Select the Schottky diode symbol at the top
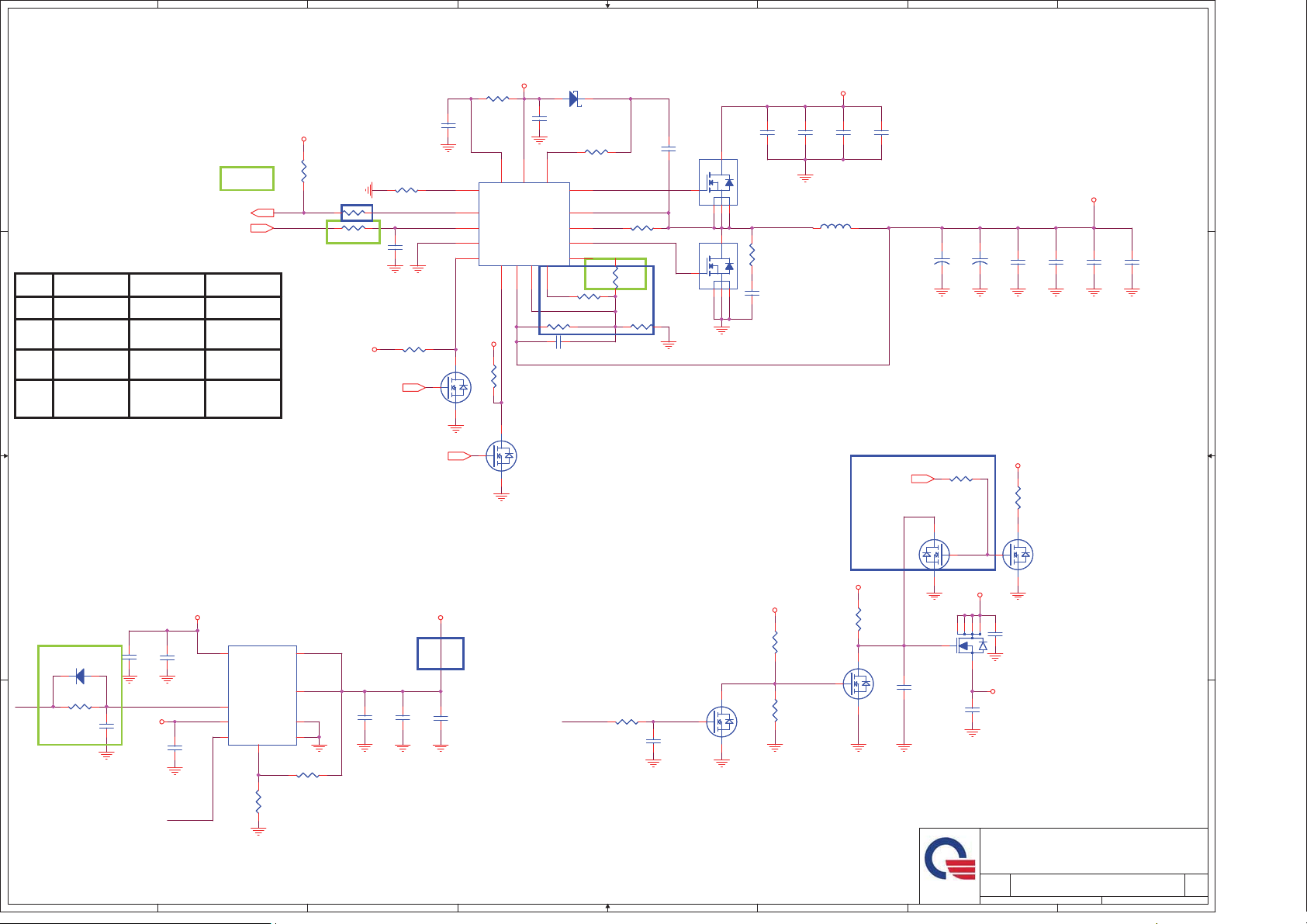Viewport: 1307px width, 924px height. (575, 99)
